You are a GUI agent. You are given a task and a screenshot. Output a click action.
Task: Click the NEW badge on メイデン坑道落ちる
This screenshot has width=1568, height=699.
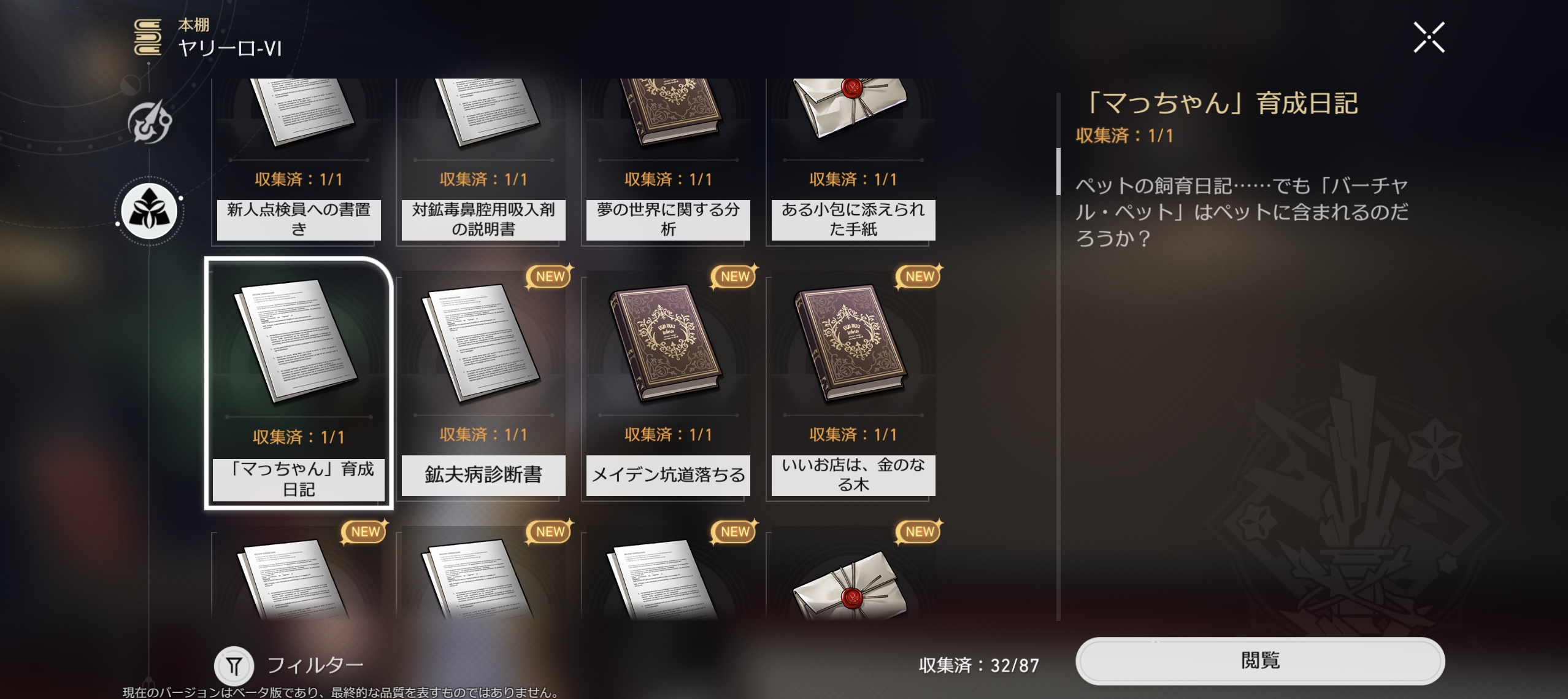(734, 277)
